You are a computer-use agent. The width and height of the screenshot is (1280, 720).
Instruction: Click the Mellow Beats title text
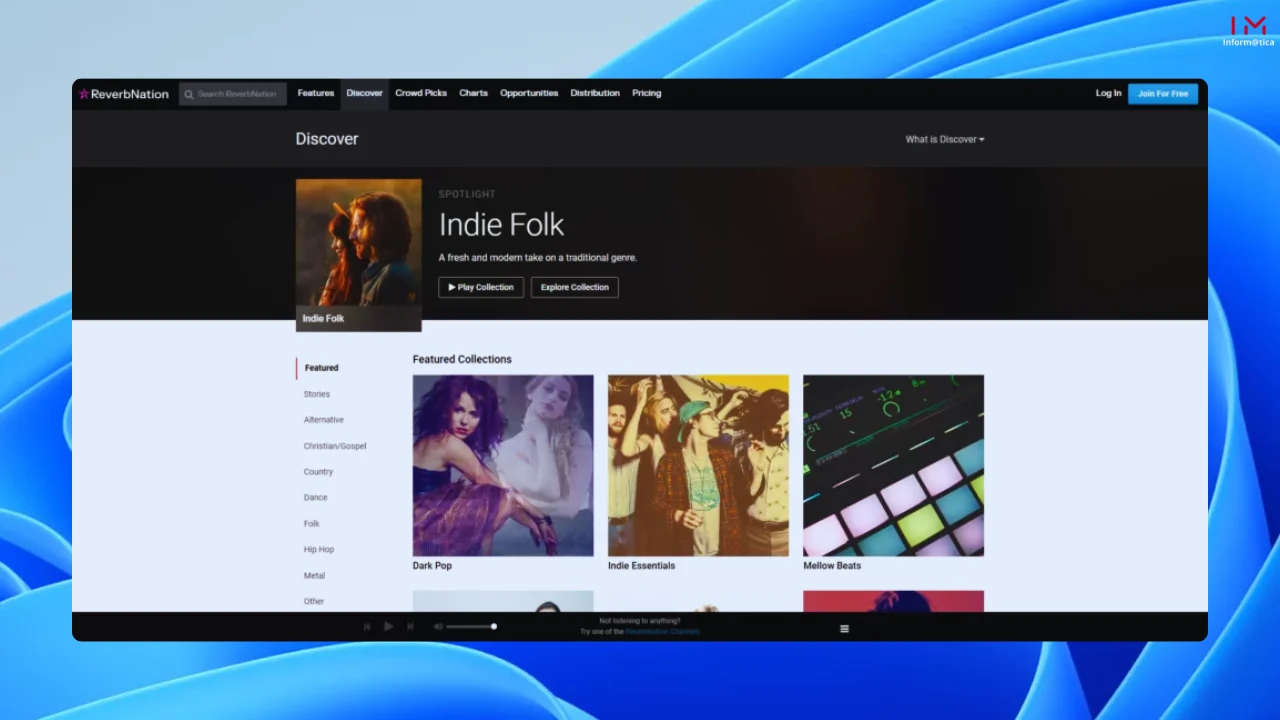832,566
